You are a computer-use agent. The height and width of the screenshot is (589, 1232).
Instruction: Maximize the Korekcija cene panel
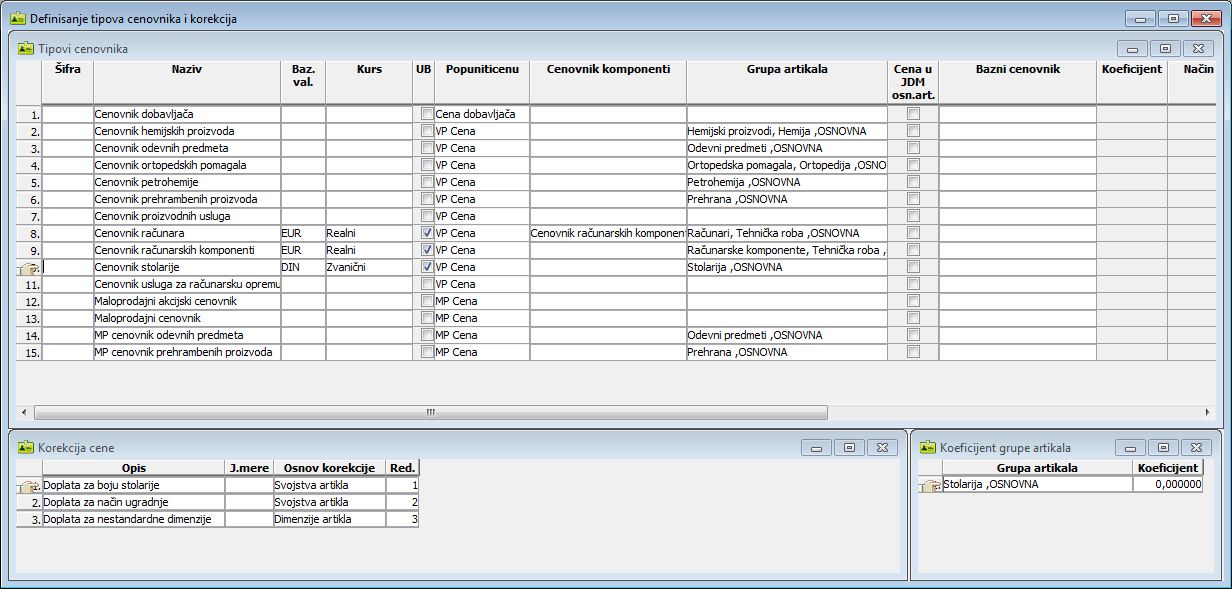(x=848, y=447)
